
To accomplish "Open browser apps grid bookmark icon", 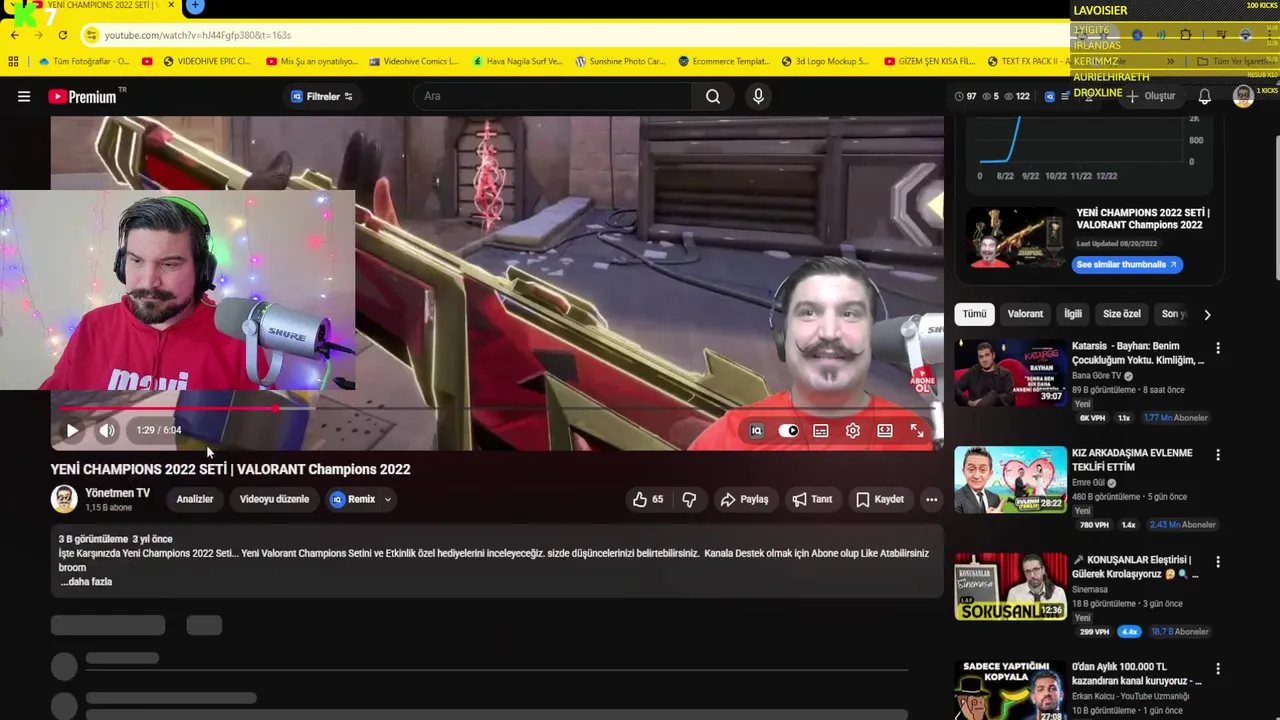I will coord(13,61).
